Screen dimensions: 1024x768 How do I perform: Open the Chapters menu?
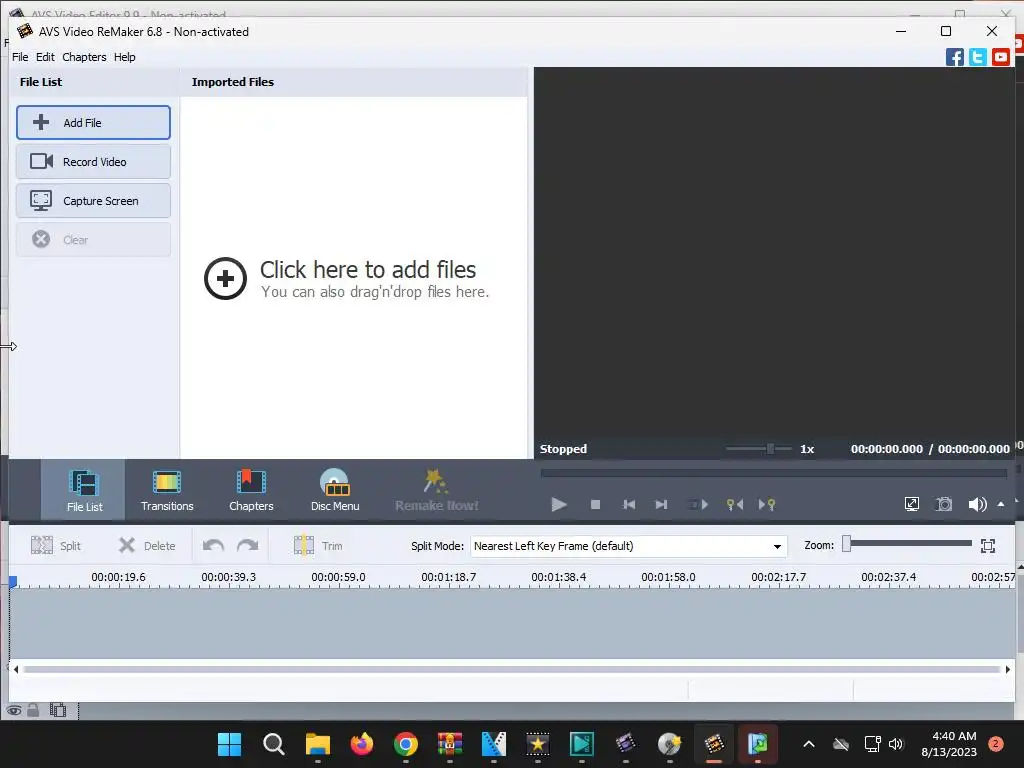(x=84, y=57)
